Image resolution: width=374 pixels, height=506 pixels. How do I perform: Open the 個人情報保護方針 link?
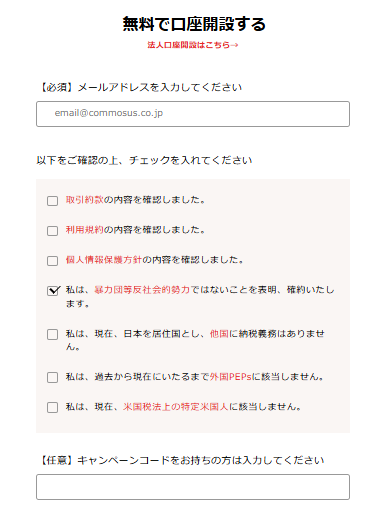pos(104,260)
